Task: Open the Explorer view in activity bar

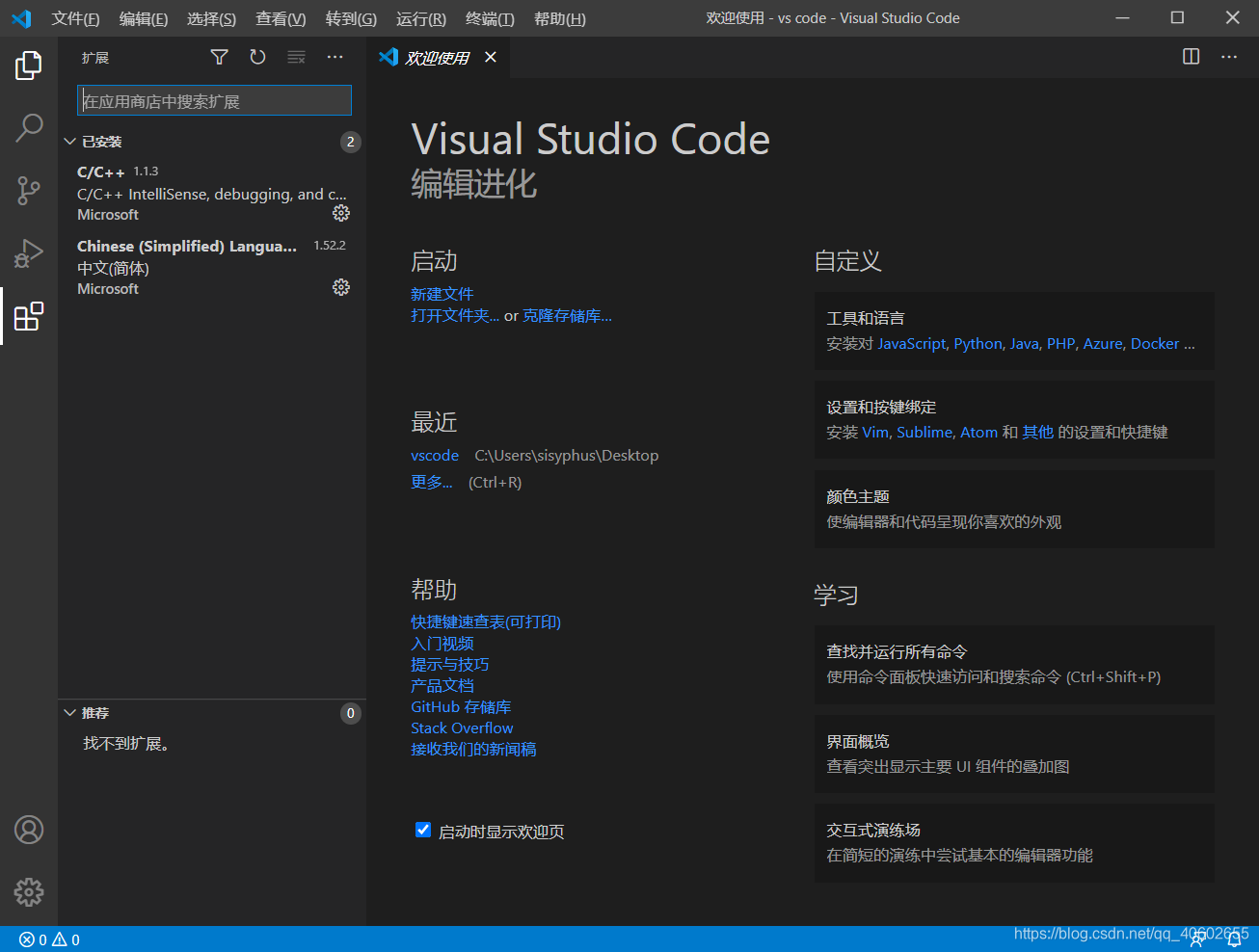Action: [29, 66]
